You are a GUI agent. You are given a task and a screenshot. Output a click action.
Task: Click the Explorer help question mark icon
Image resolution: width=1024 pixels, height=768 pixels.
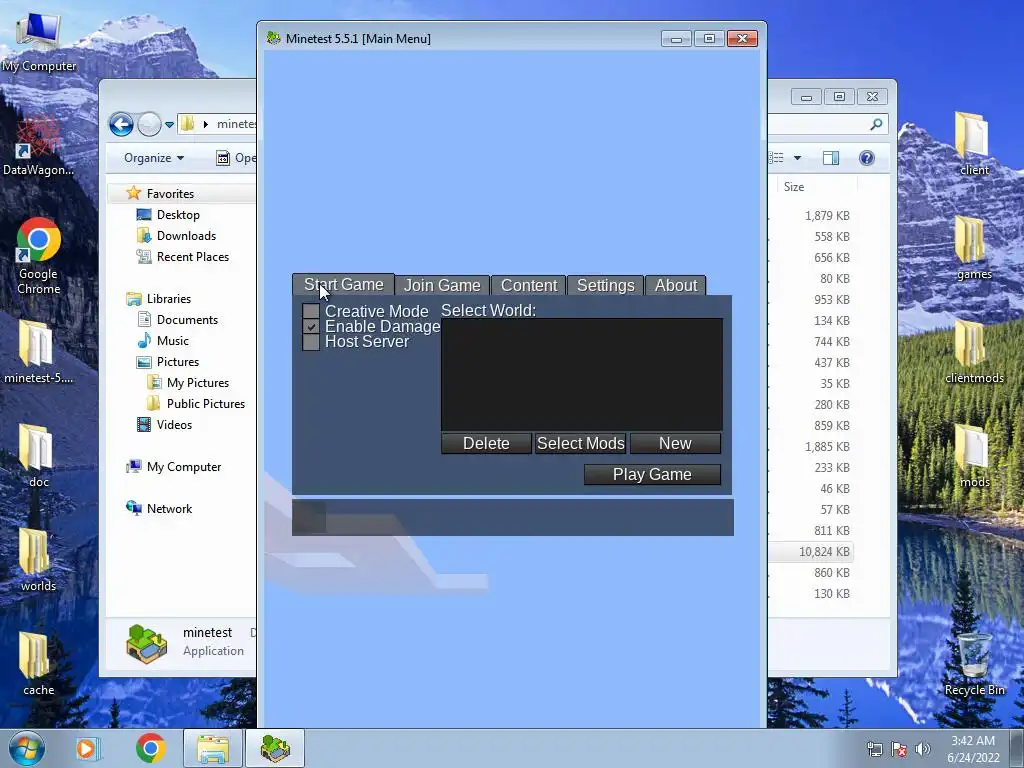[x=867, y=158]
